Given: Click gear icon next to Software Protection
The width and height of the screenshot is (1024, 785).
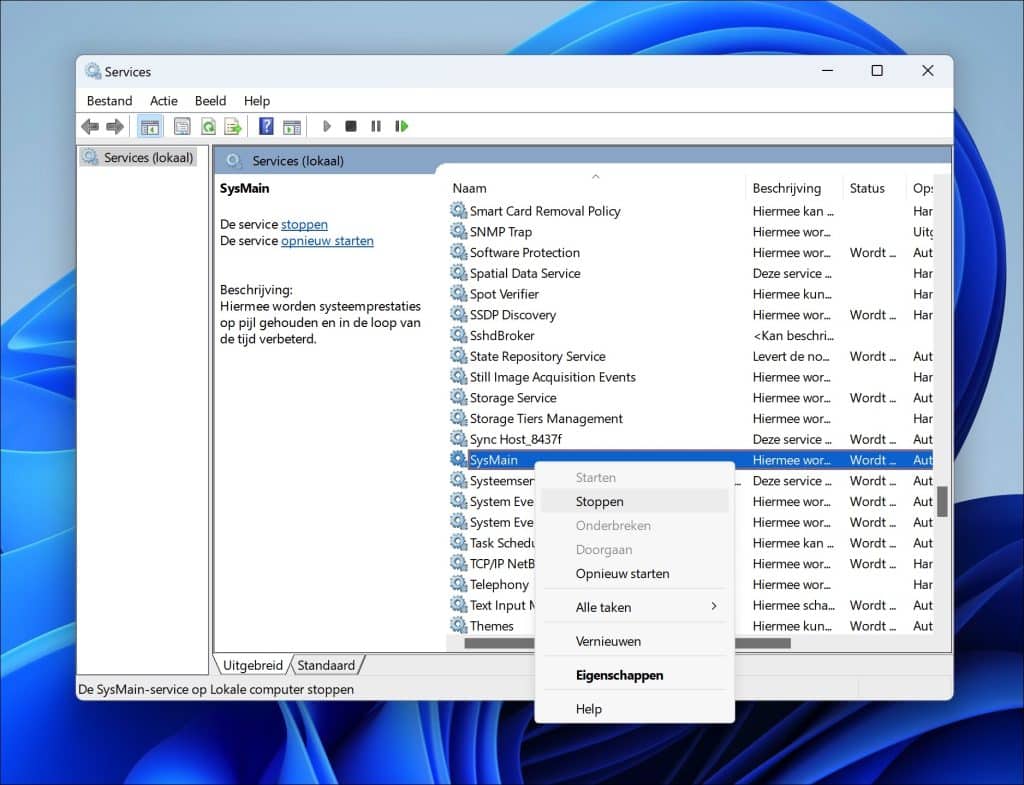Looking at the screenshot, I should [458, 252].
